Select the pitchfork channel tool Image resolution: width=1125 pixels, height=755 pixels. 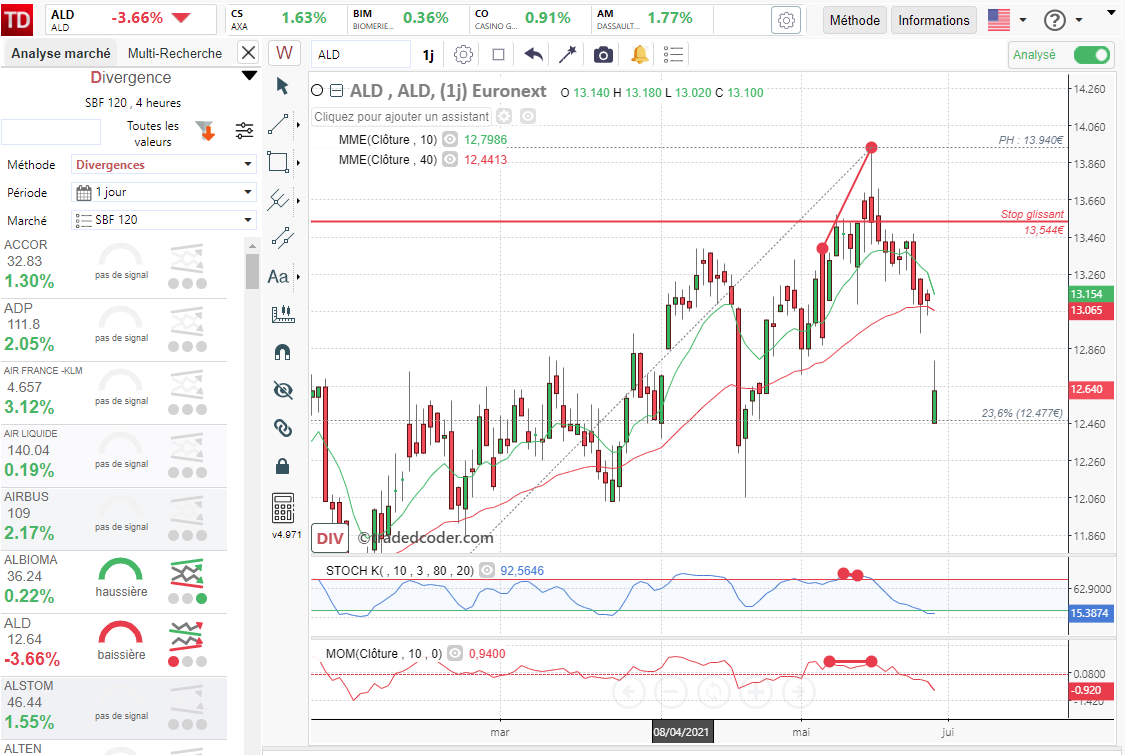[x=278, y=200]
